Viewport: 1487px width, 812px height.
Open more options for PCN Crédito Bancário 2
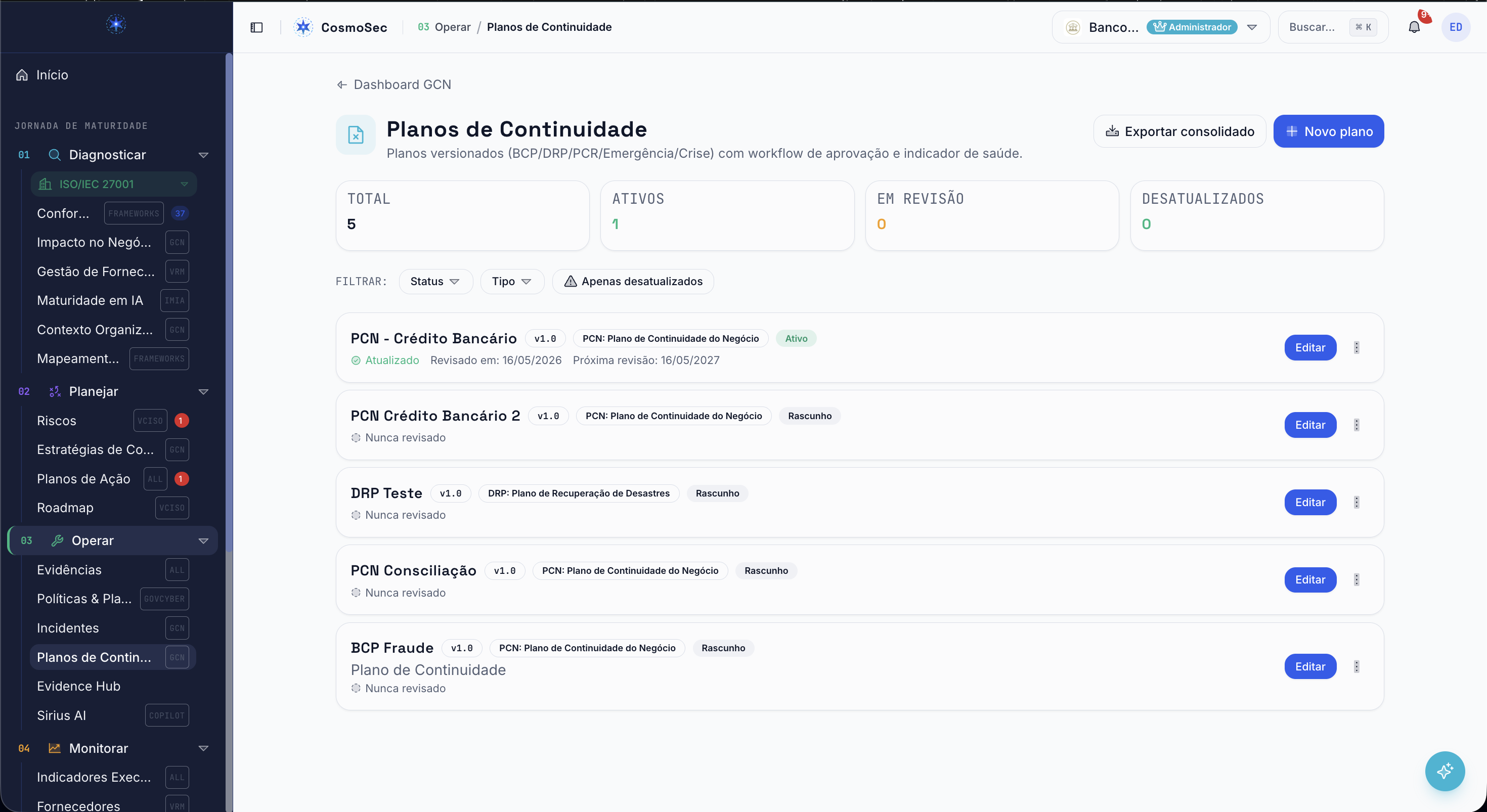(x=1357, y=425)
